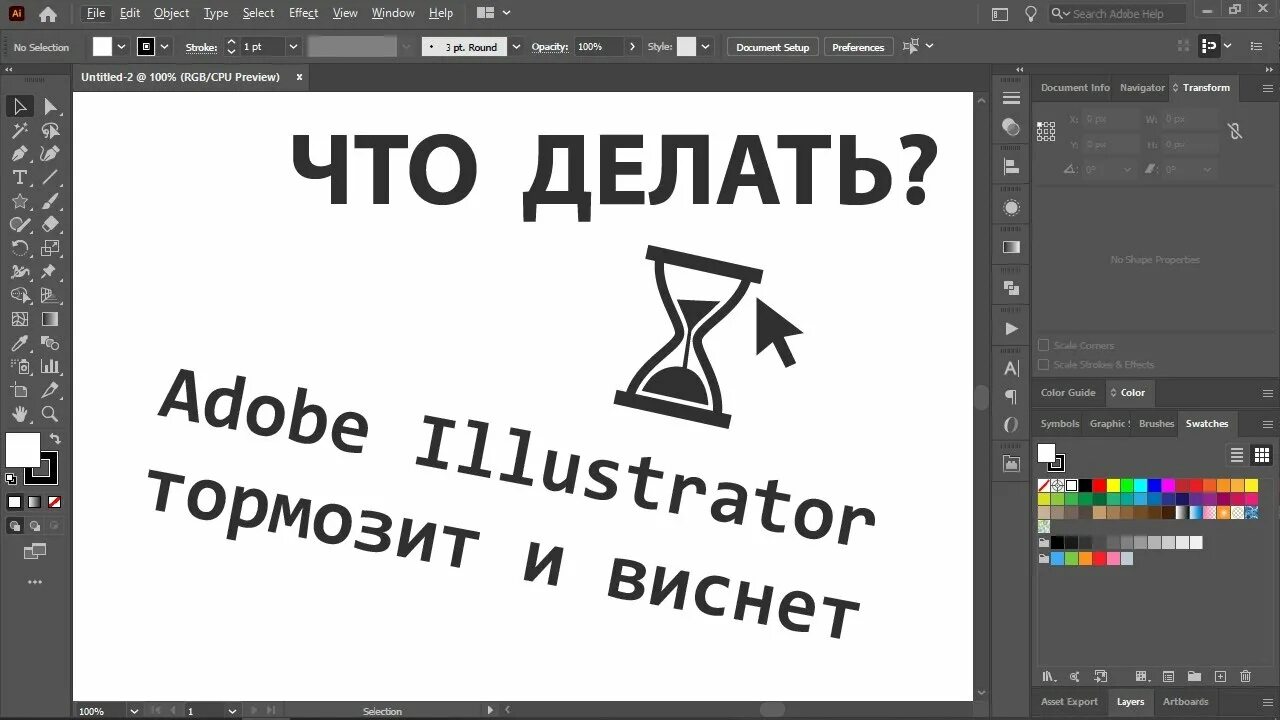Switch to the Brushes tab
The height and width of the screenshot is (720, 1280).
1156,424
